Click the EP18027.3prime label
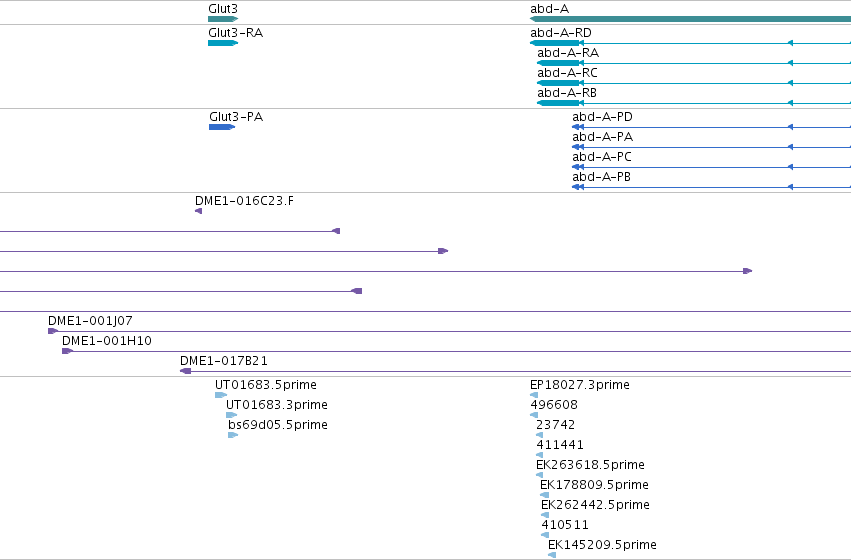The width and height of the screenshot is (851, 560). pos(580,385)
